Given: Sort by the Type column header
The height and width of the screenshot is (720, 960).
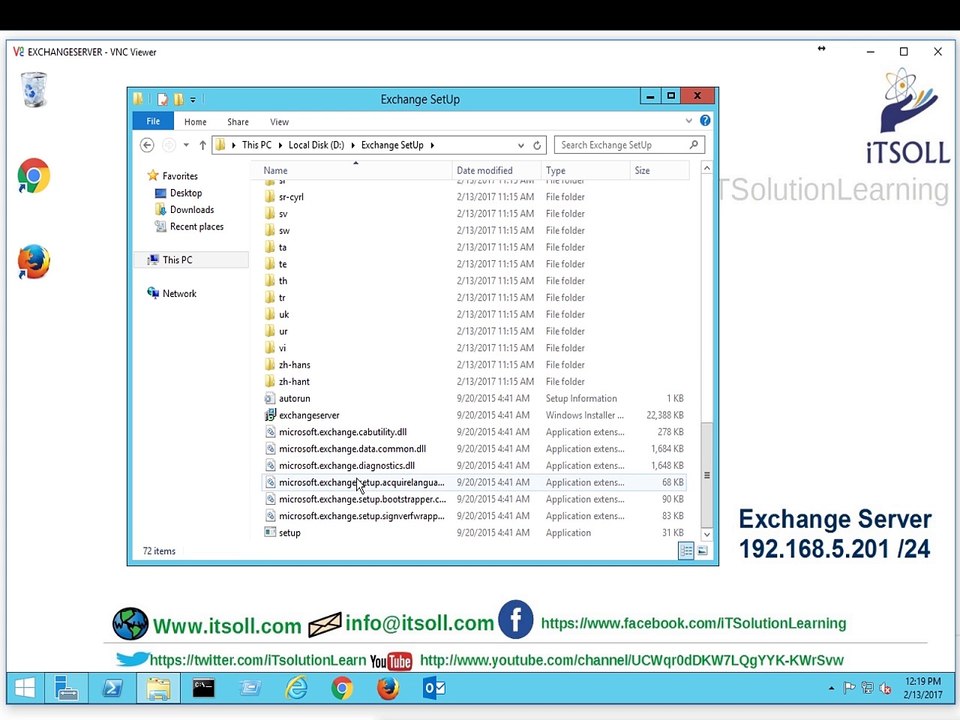Looking at the screenshot, I should (585, 170).
